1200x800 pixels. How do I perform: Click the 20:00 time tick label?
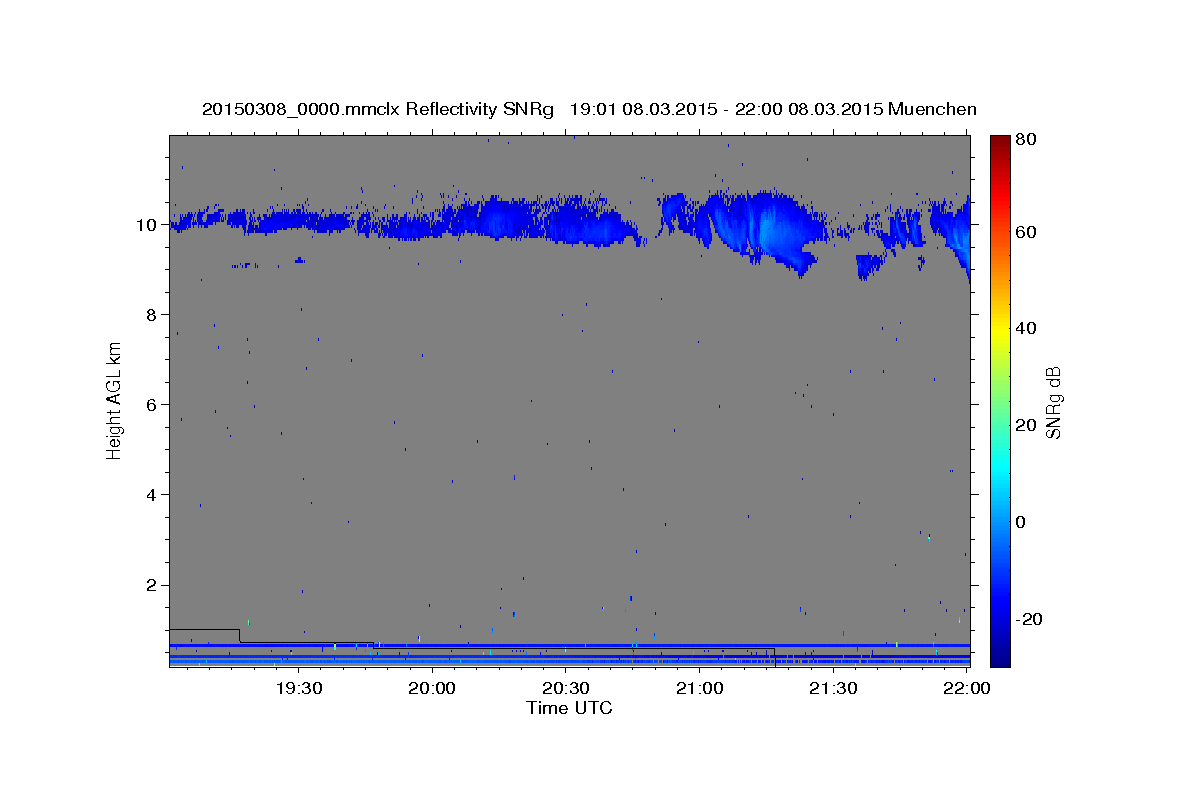433,688
